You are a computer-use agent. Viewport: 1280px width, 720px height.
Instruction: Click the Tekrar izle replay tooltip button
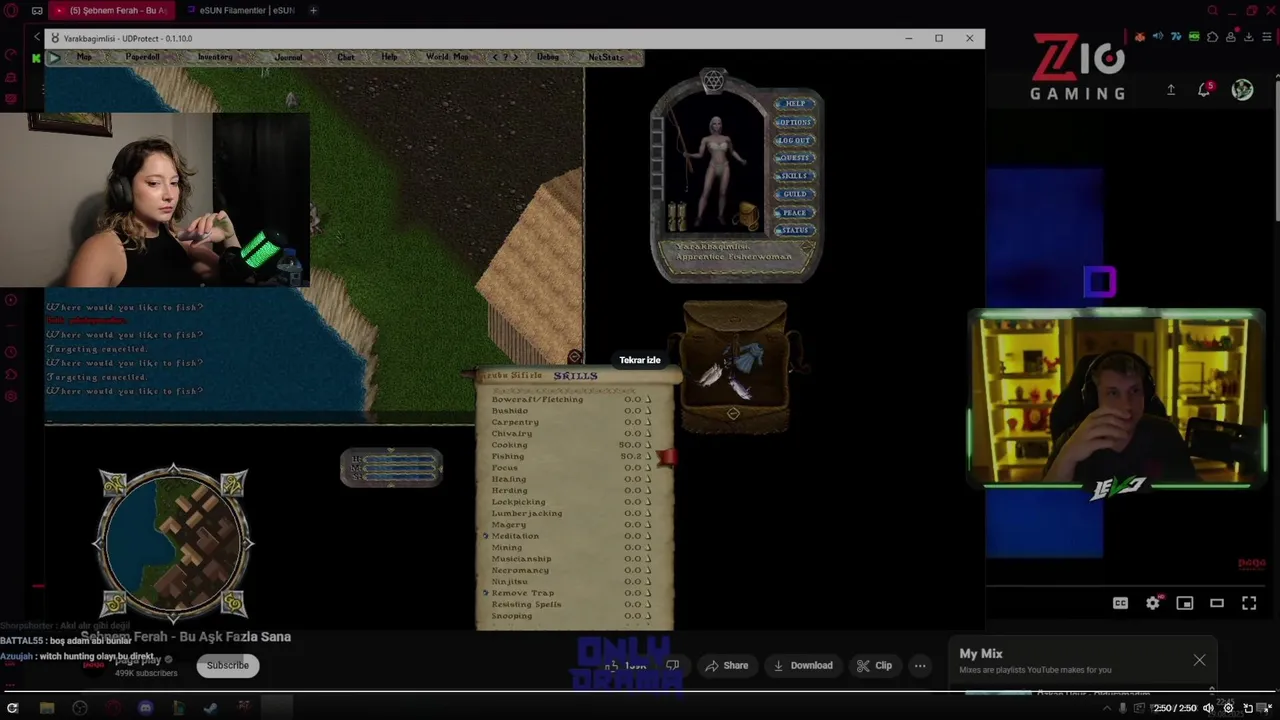click(640, 360)
